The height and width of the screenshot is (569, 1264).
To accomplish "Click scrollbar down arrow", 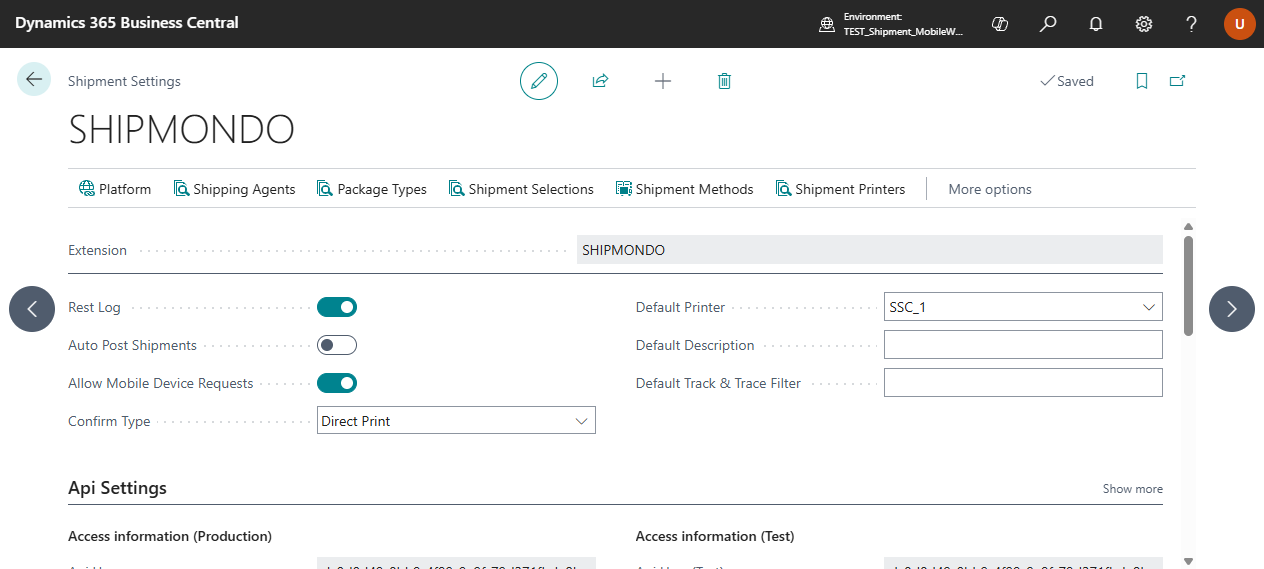I will pos(1188,560).
